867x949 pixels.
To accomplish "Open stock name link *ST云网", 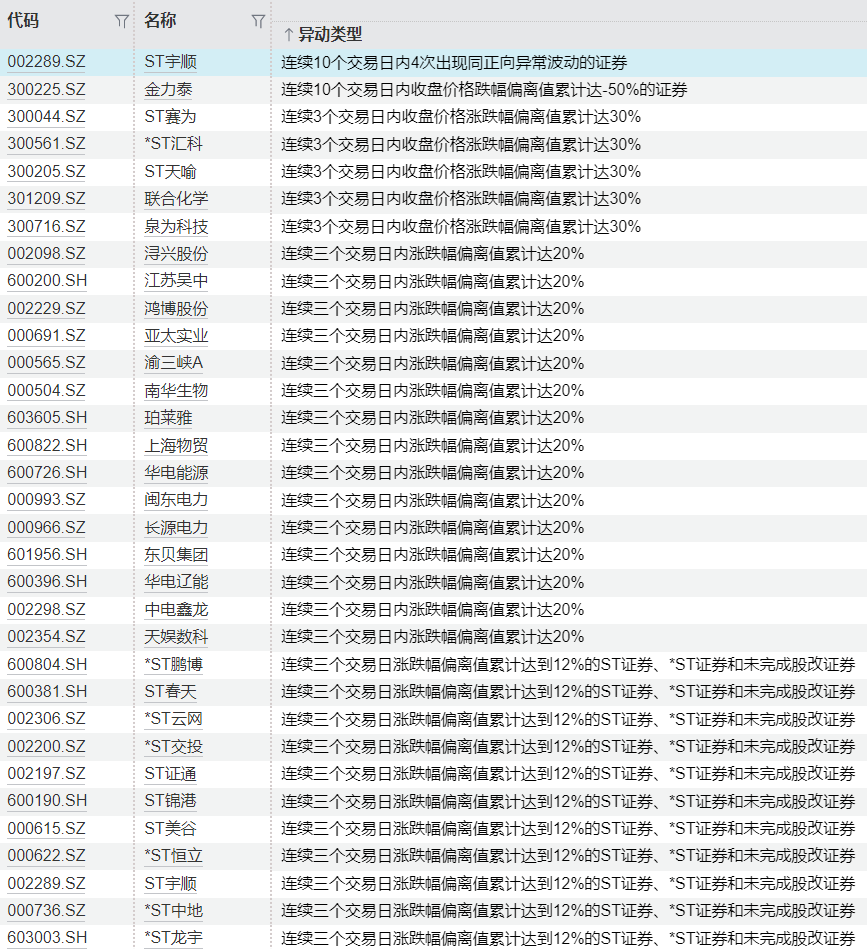I will [x=174, y=719].
